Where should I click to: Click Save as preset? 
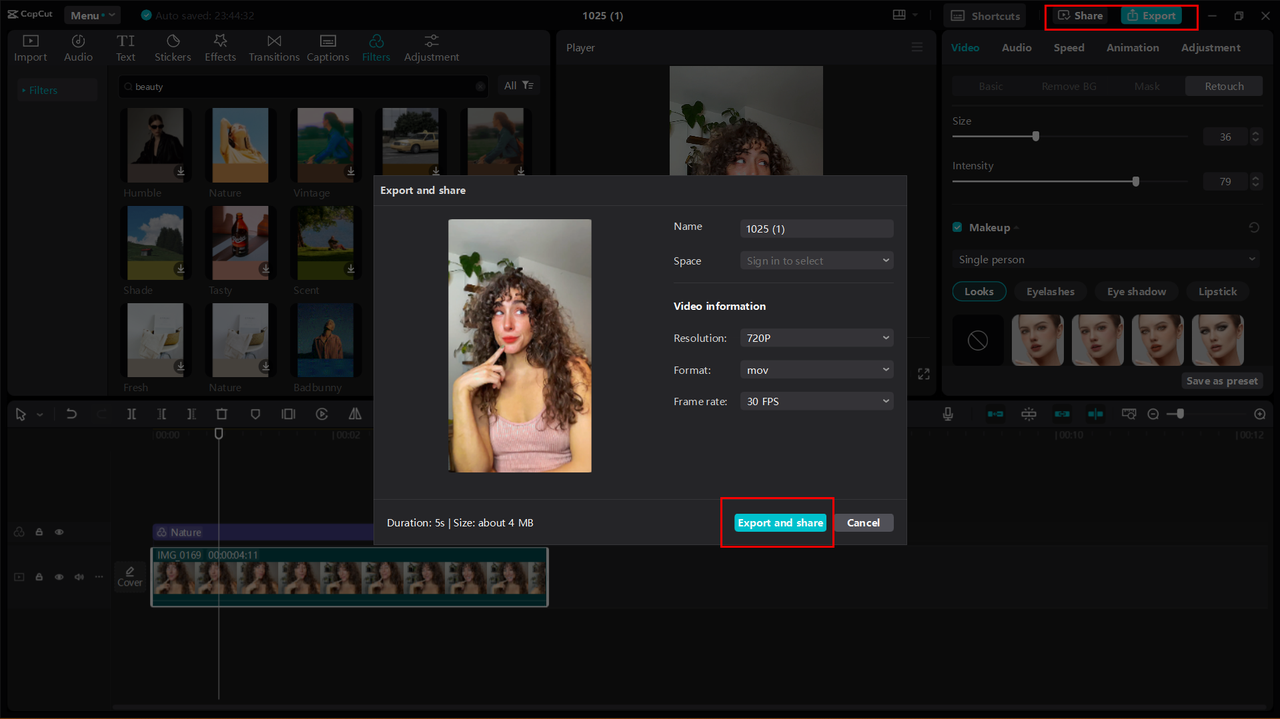1222,381
